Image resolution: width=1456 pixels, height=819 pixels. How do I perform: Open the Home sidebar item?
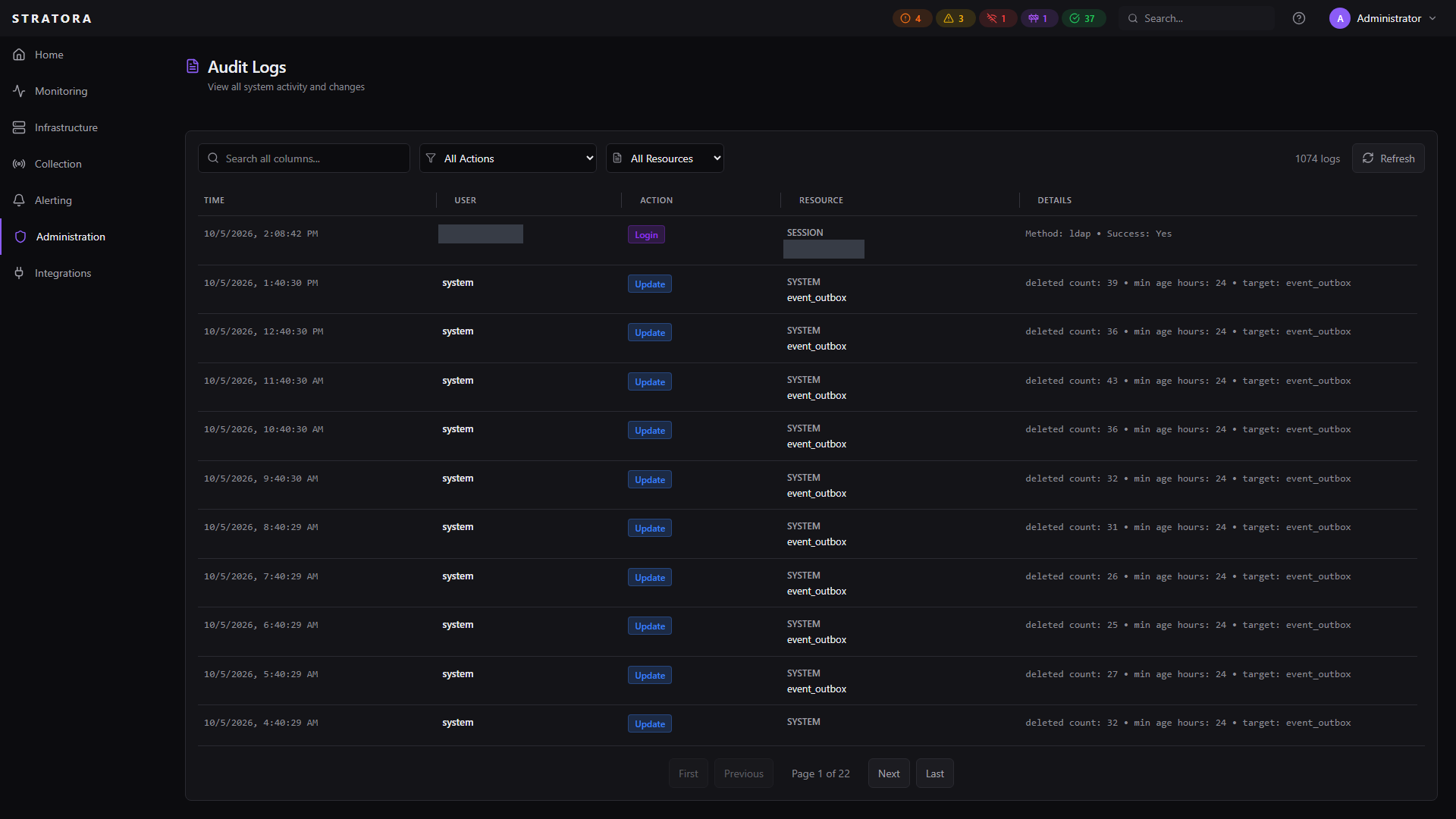49,55
